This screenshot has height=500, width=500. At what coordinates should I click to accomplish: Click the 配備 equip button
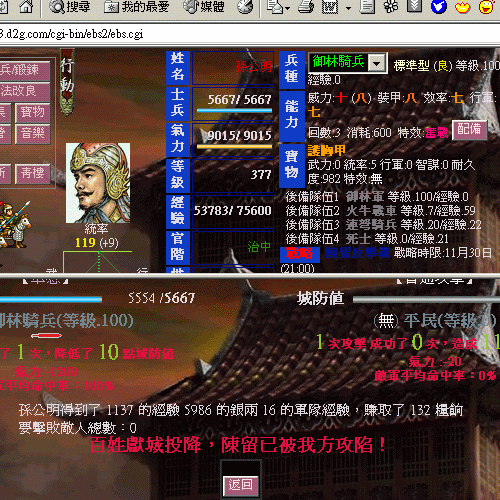[469, 130]
